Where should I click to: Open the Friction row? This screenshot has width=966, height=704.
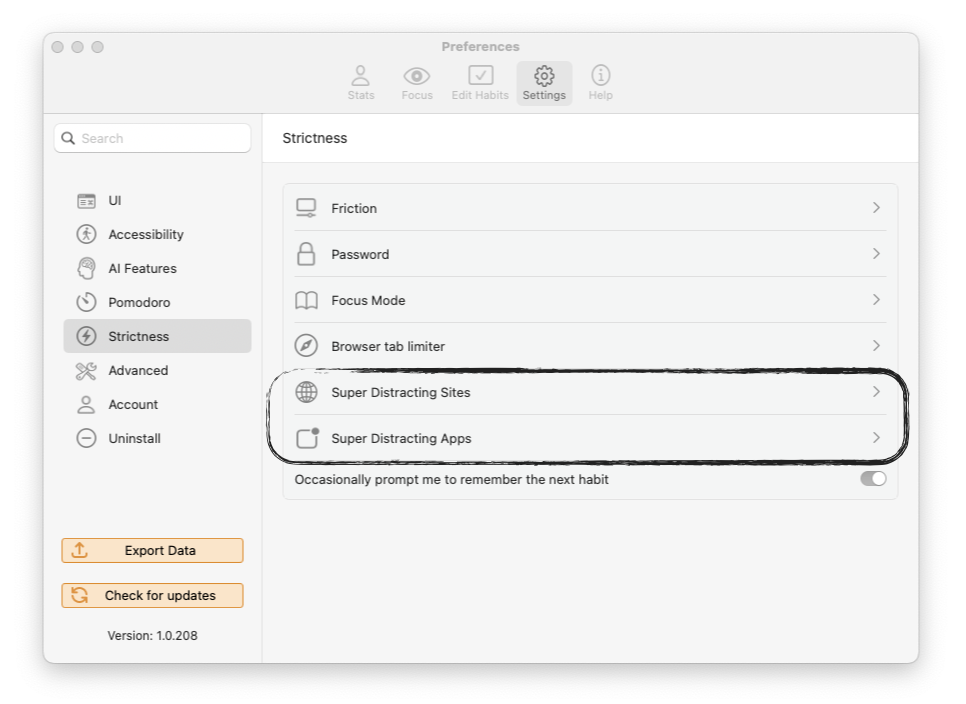pyautogui.click(x=590, y=208)
